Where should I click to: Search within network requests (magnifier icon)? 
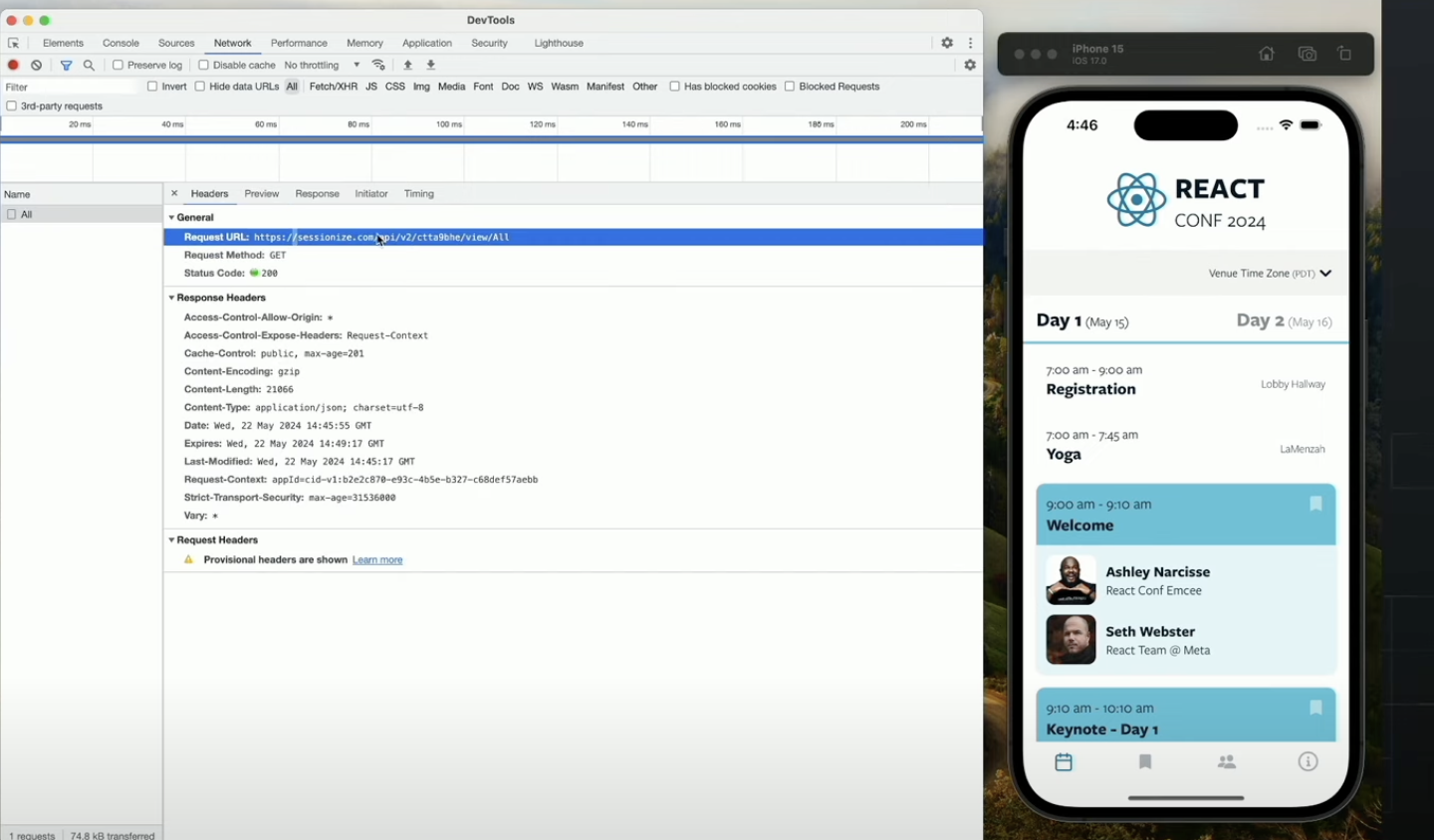(89, 64)
